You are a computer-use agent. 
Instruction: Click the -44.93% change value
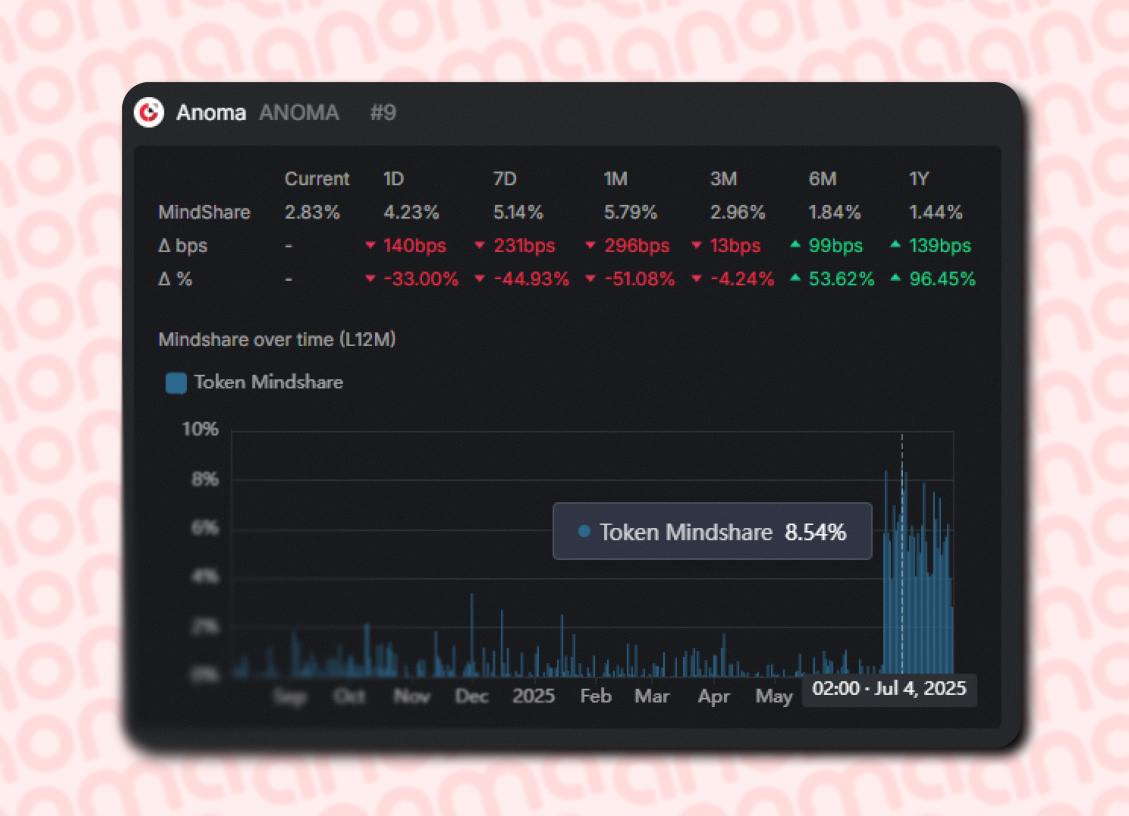coord(531,279)
